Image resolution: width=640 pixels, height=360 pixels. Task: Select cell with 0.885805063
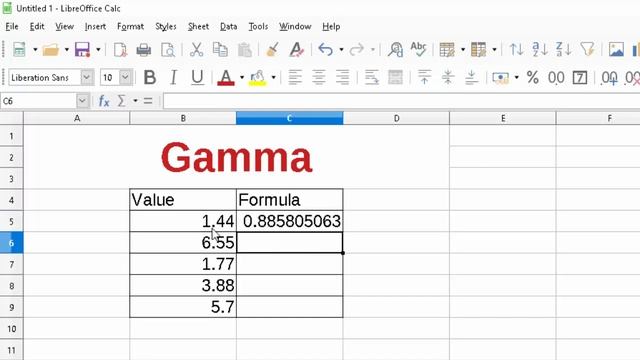coord(289,221)
